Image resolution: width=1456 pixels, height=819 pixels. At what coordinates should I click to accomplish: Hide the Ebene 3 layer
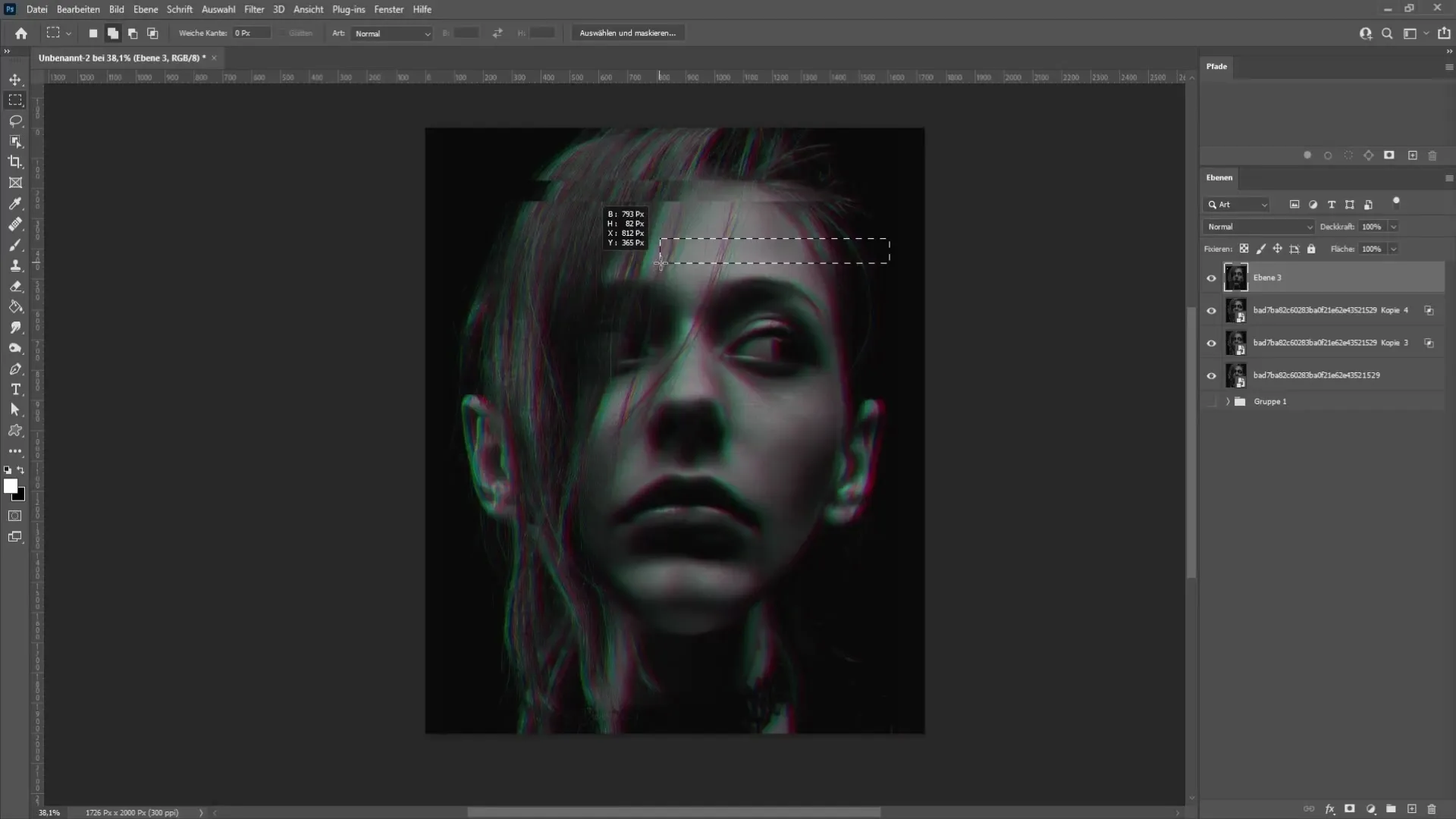[x=1211, y=278]
